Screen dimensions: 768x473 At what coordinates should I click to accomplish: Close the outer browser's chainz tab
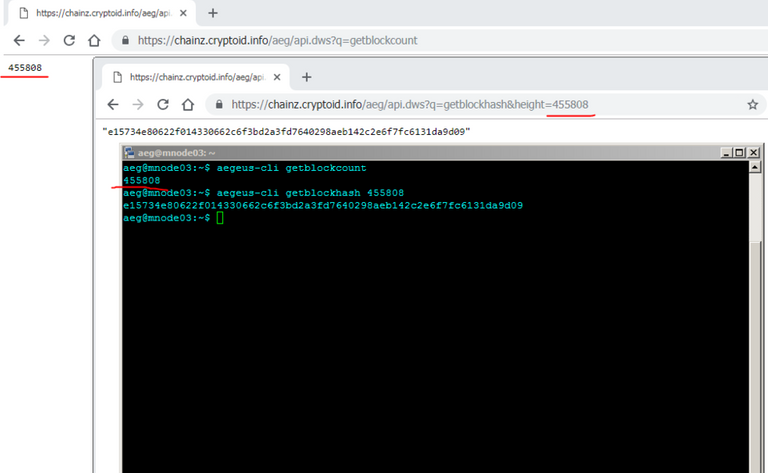183,13
